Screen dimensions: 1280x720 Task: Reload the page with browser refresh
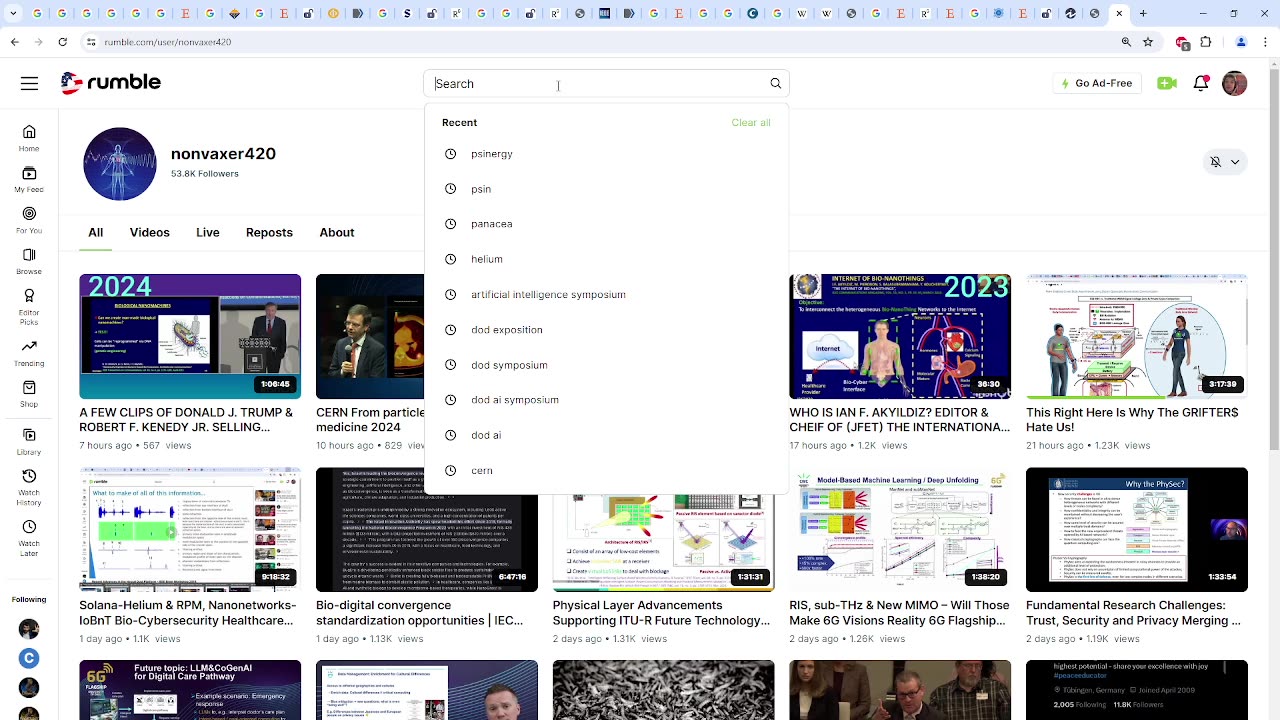coord(62,42)
